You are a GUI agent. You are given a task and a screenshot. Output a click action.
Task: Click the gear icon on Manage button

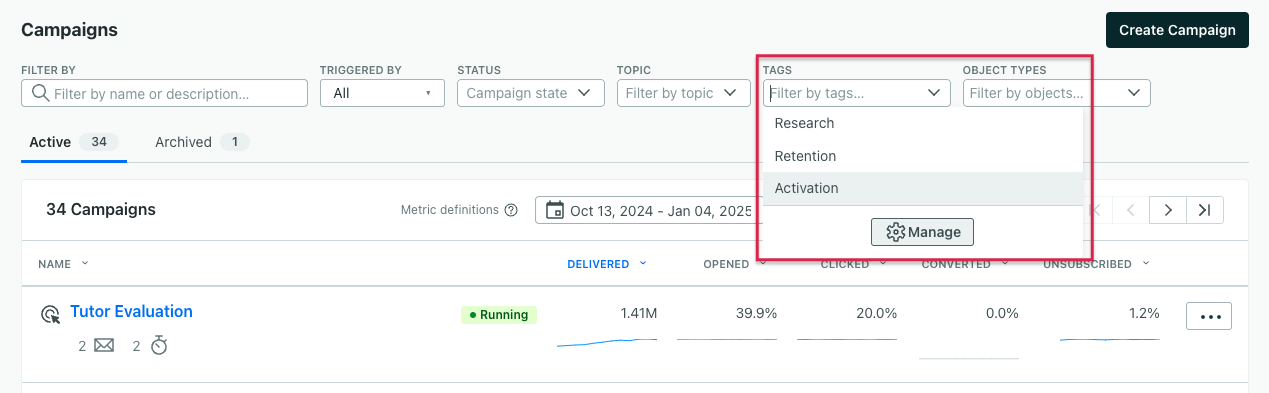coord(896,232)
